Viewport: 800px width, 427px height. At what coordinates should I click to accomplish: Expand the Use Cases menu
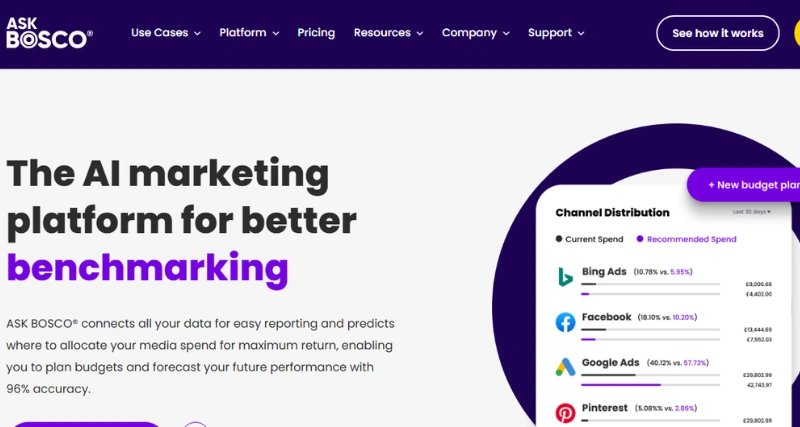click(165, 33)
